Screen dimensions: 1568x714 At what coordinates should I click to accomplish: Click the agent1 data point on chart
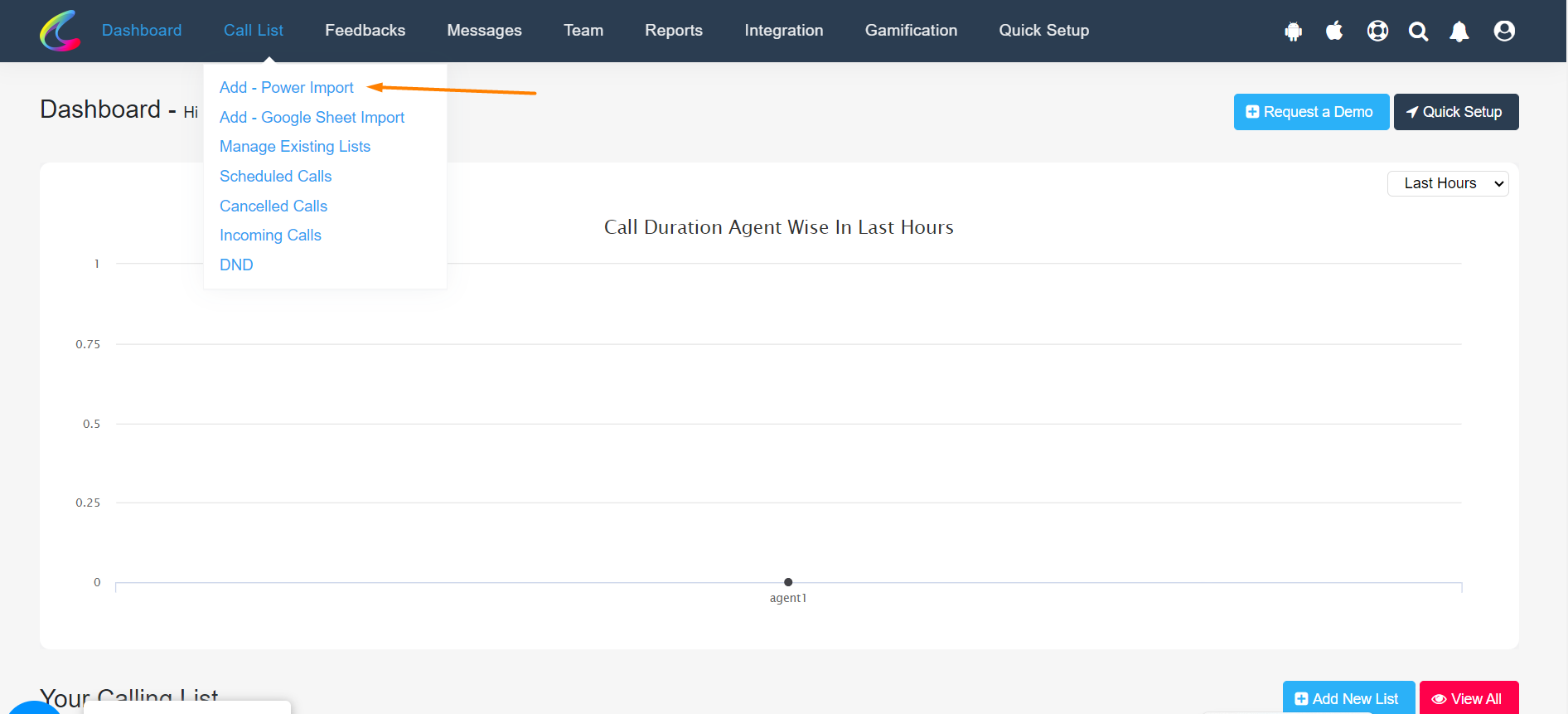pyautogui.click(x=788, y=582)
